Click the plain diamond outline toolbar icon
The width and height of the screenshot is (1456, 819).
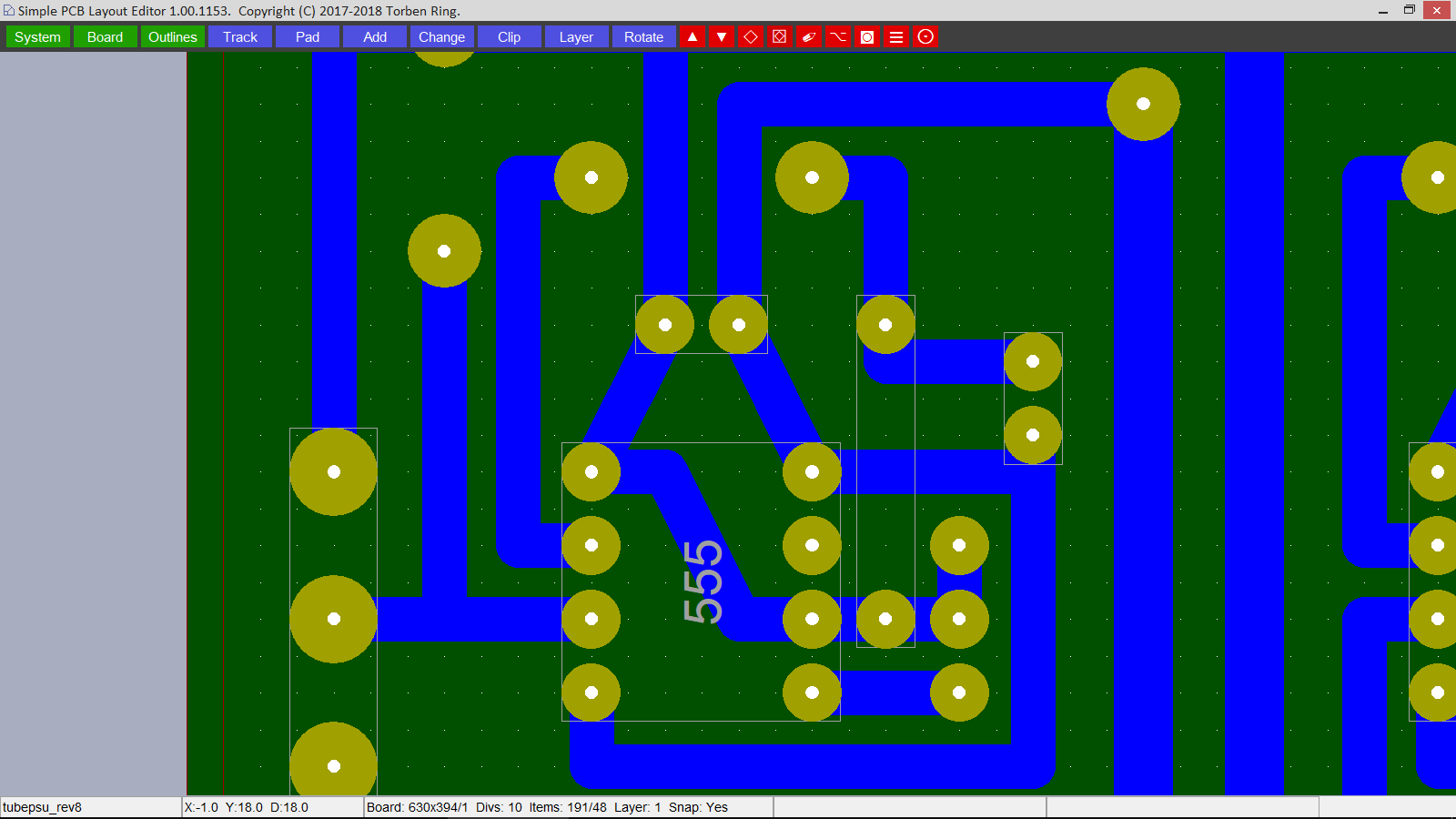click(751, 37)
